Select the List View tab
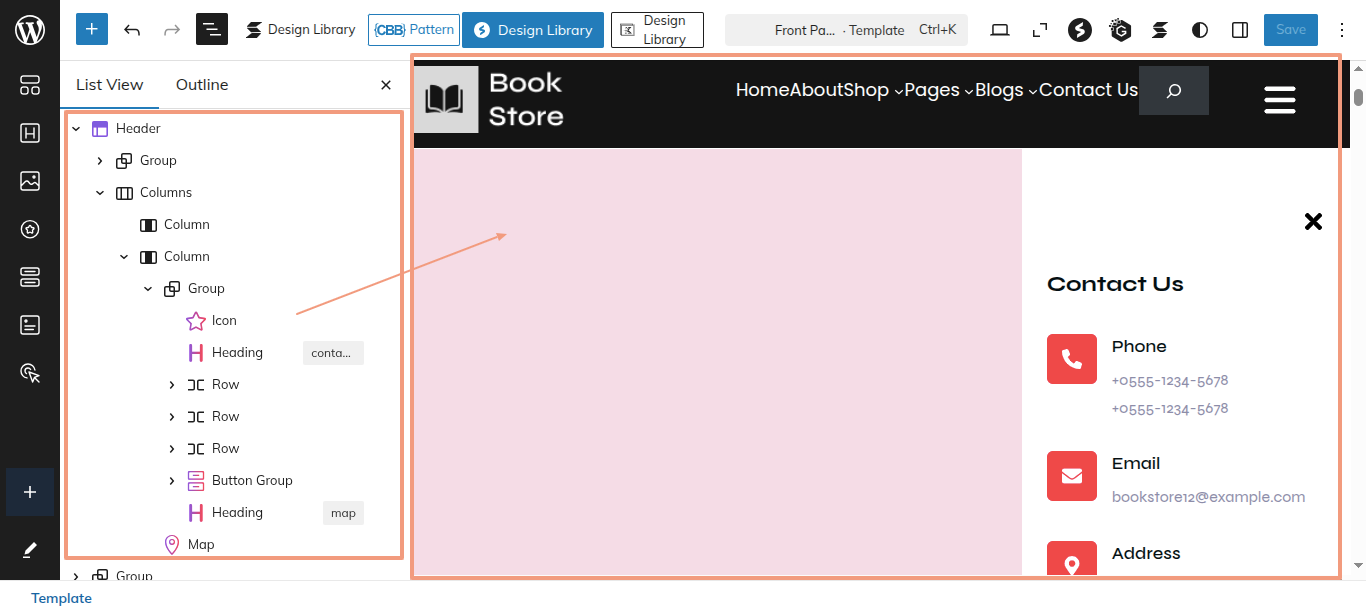Image resolution: width=1366 pixels, height=615 pixels. click(x=110, y=85)
